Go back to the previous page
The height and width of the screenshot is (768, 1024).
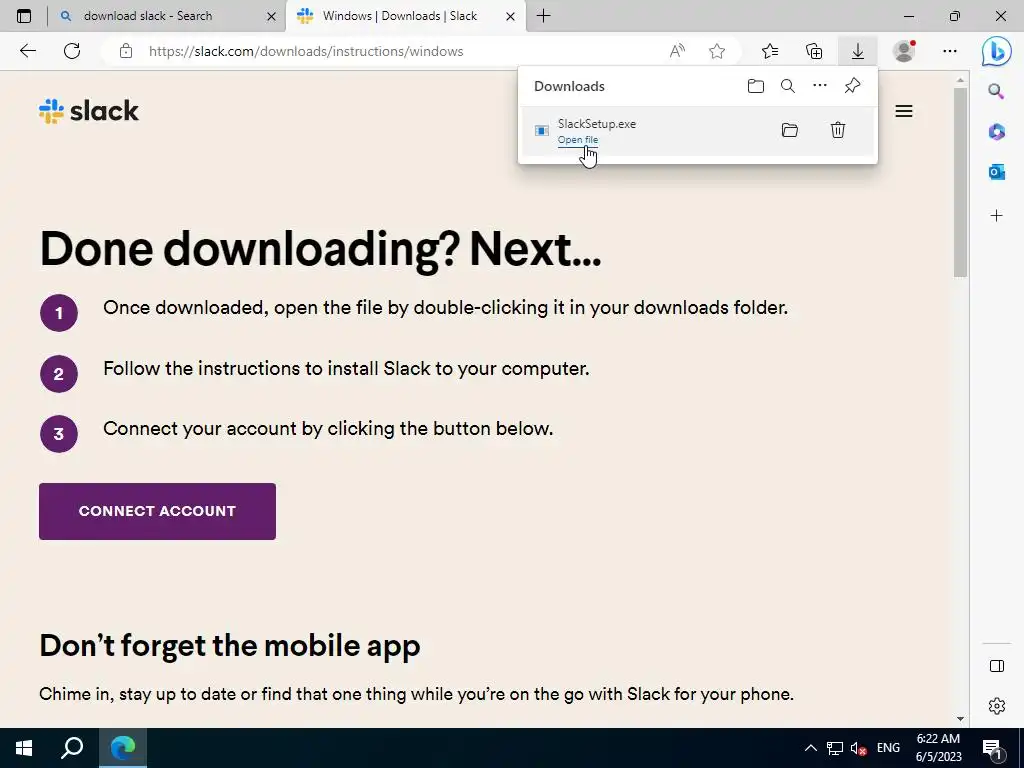pyautogui.click(x=27, y=51)
